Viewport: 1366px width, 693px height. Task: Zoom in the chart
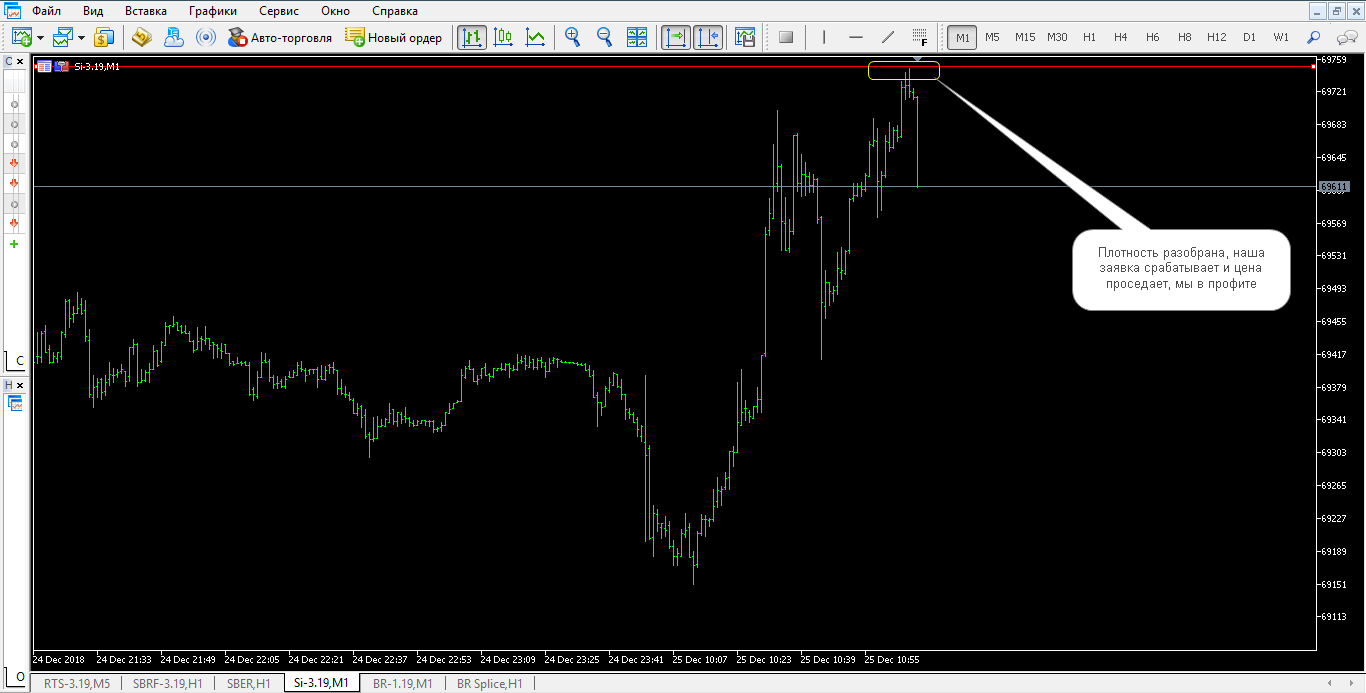[x=573, y=37]
